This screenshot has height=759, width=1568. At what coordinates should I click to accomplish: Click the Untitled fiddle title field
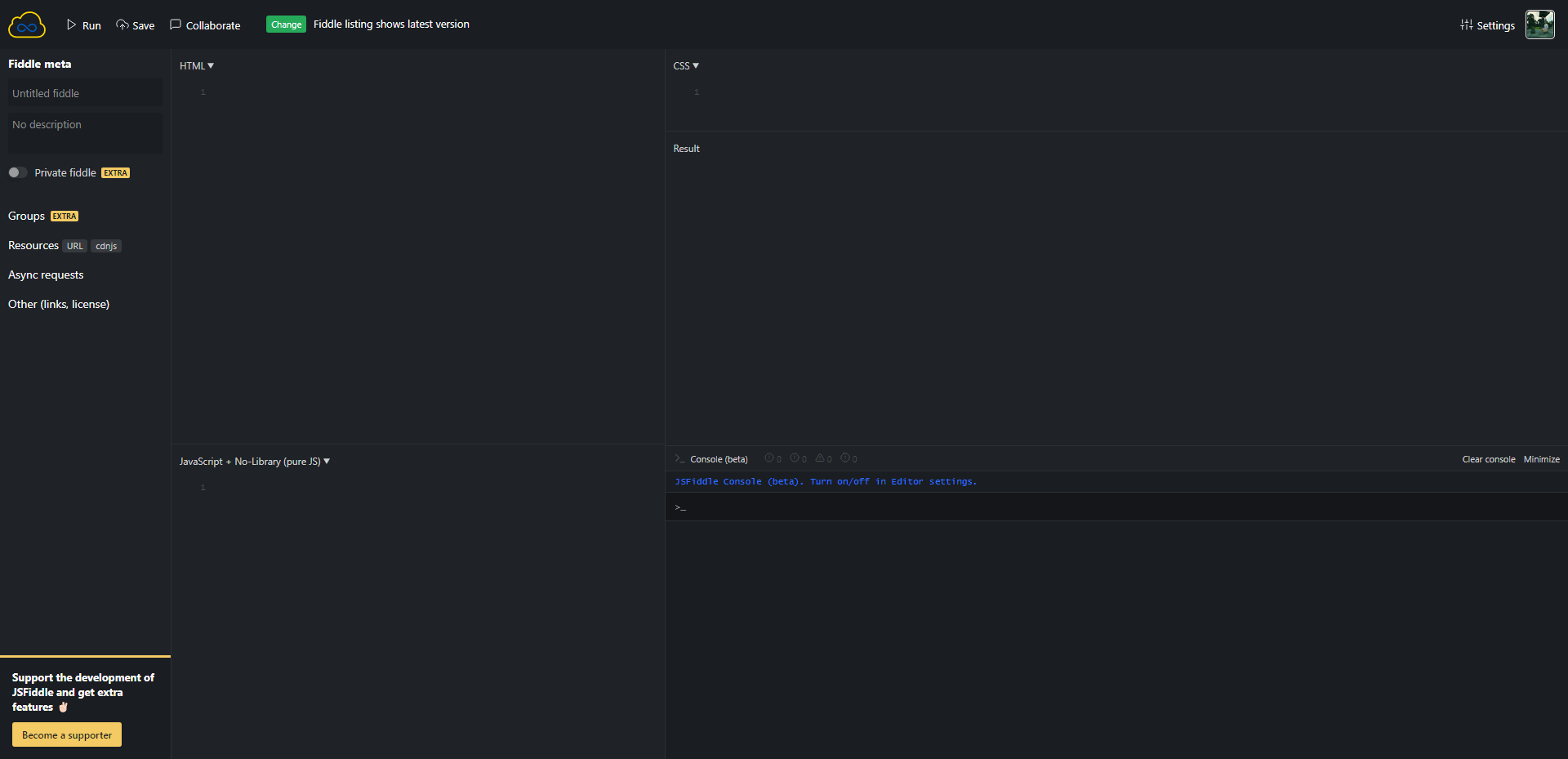coord(85,93)
